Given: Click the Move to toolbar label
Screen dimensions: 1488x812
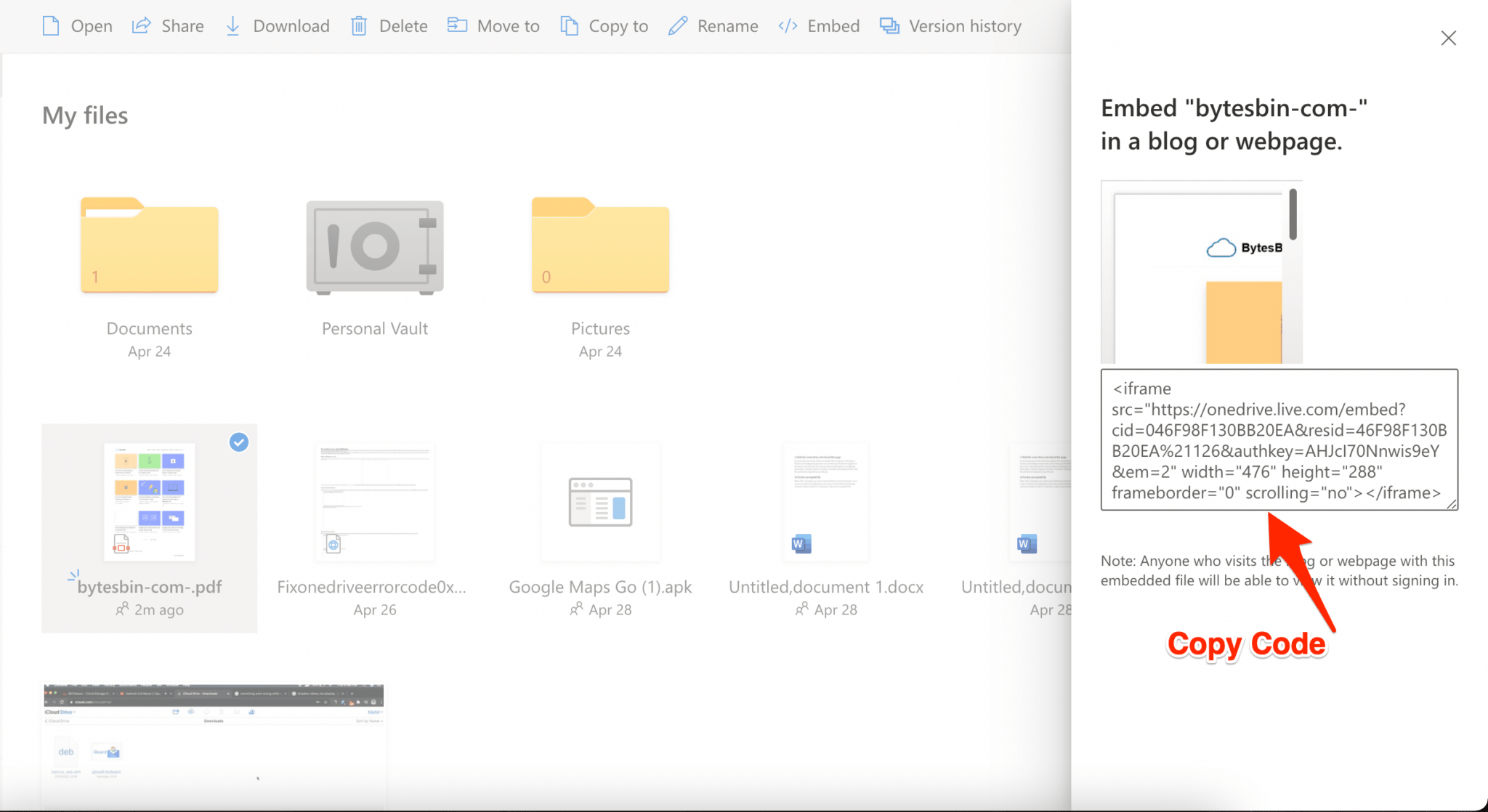Looking at the screenshot, I should point(509,26).
